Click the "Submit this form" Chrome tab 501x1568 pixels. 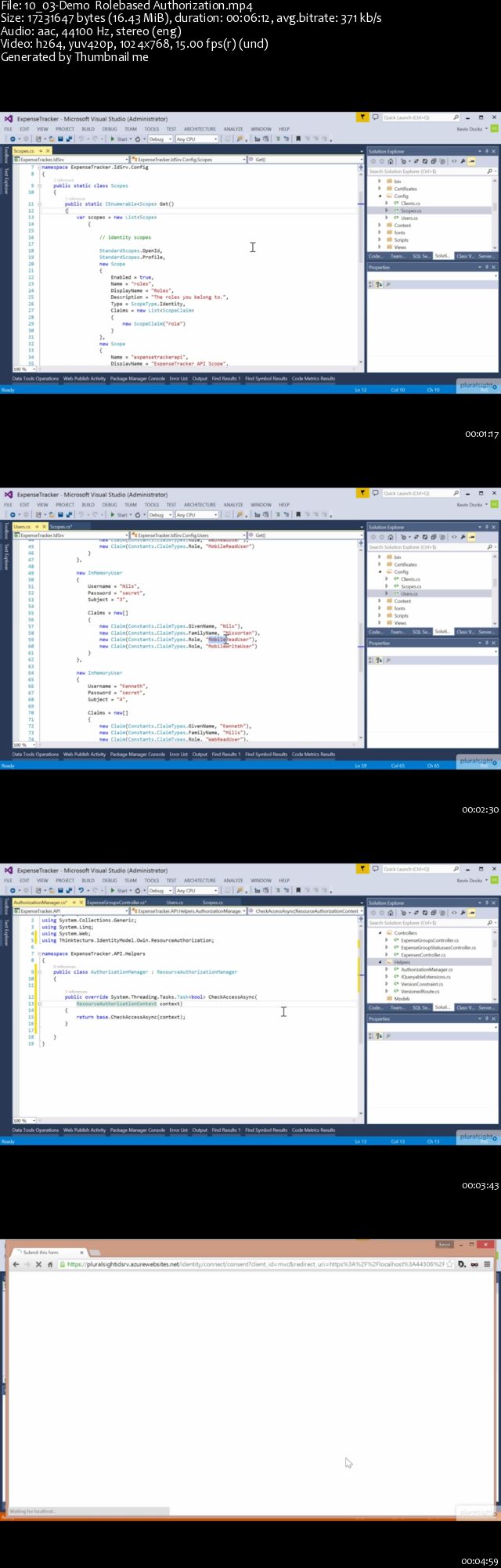pos(47,1253)
